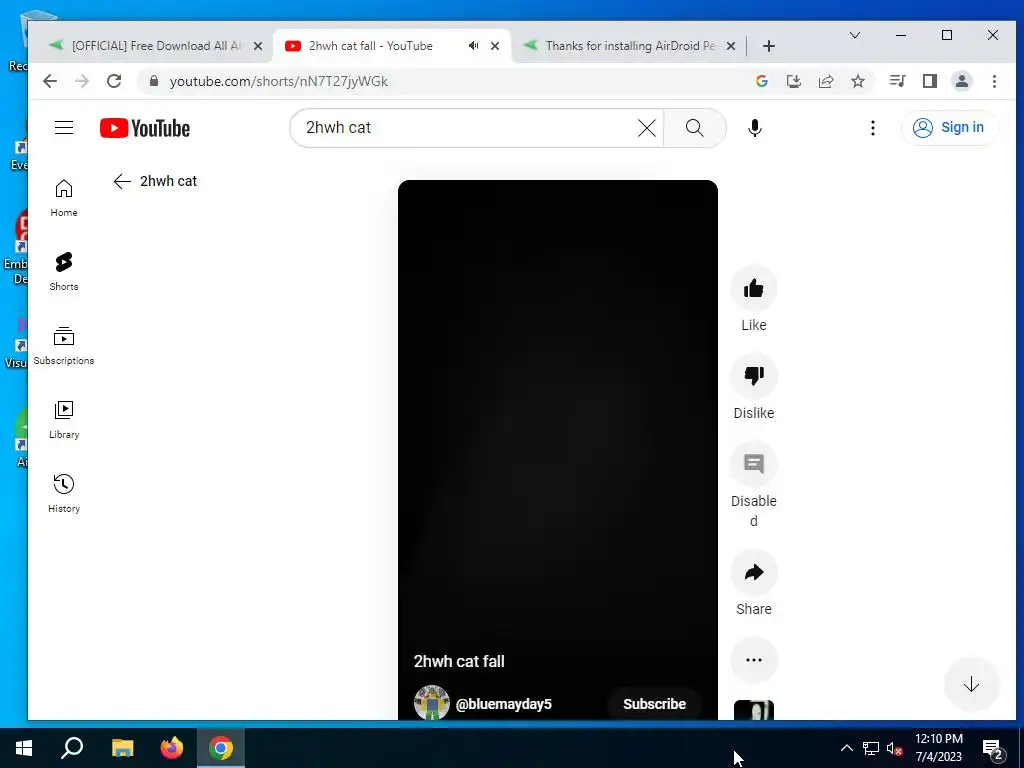Mute the YouTube tab via speaker icon

coord(473,46)
